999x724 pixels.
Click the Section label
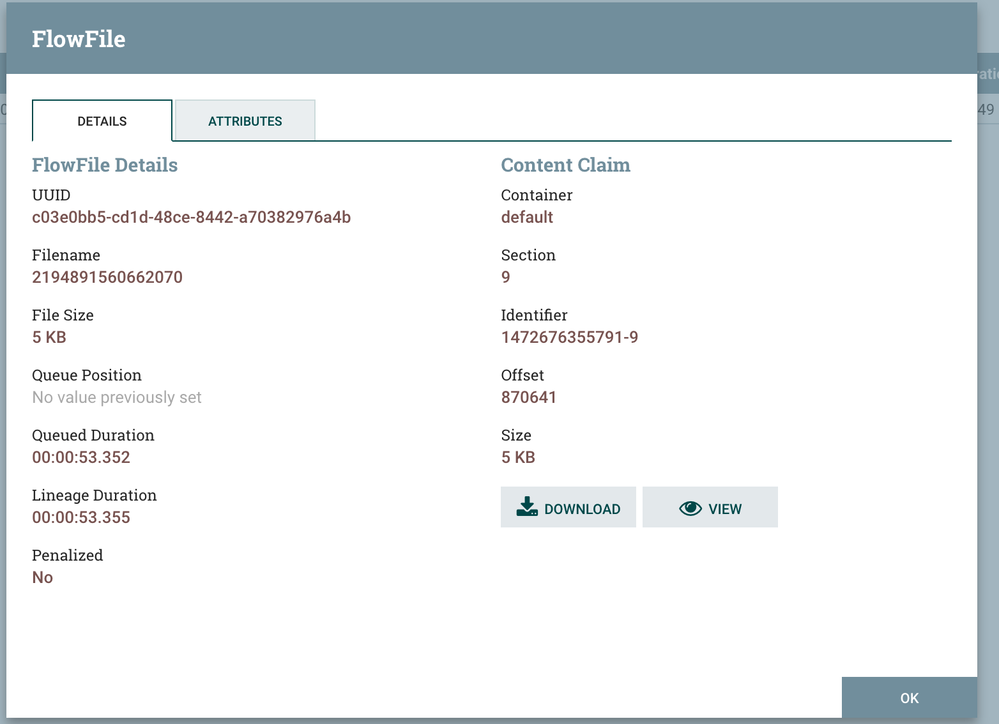[x=528, y=255]
